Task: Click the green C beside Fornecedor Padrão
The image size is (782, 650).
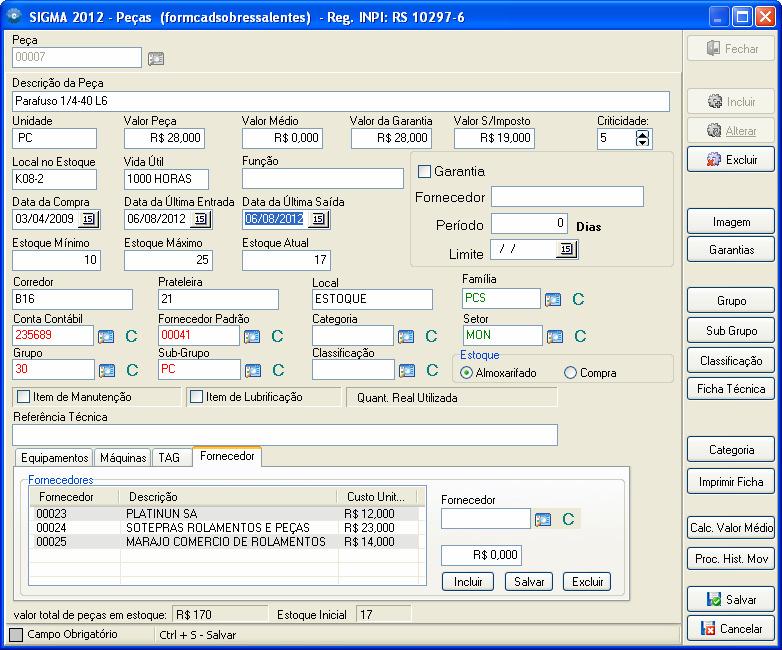Action: pos(277,336)
